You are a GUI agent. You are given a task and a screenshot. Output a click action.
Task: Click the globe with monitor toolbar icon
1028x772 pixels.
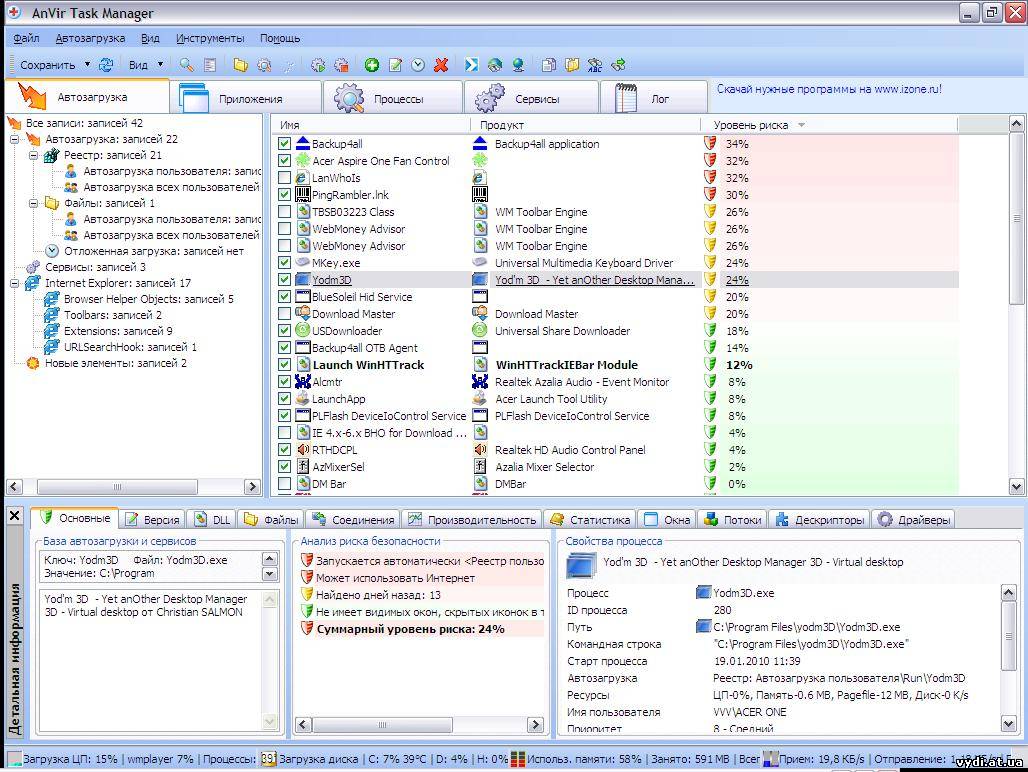click(x=495, y=65)
